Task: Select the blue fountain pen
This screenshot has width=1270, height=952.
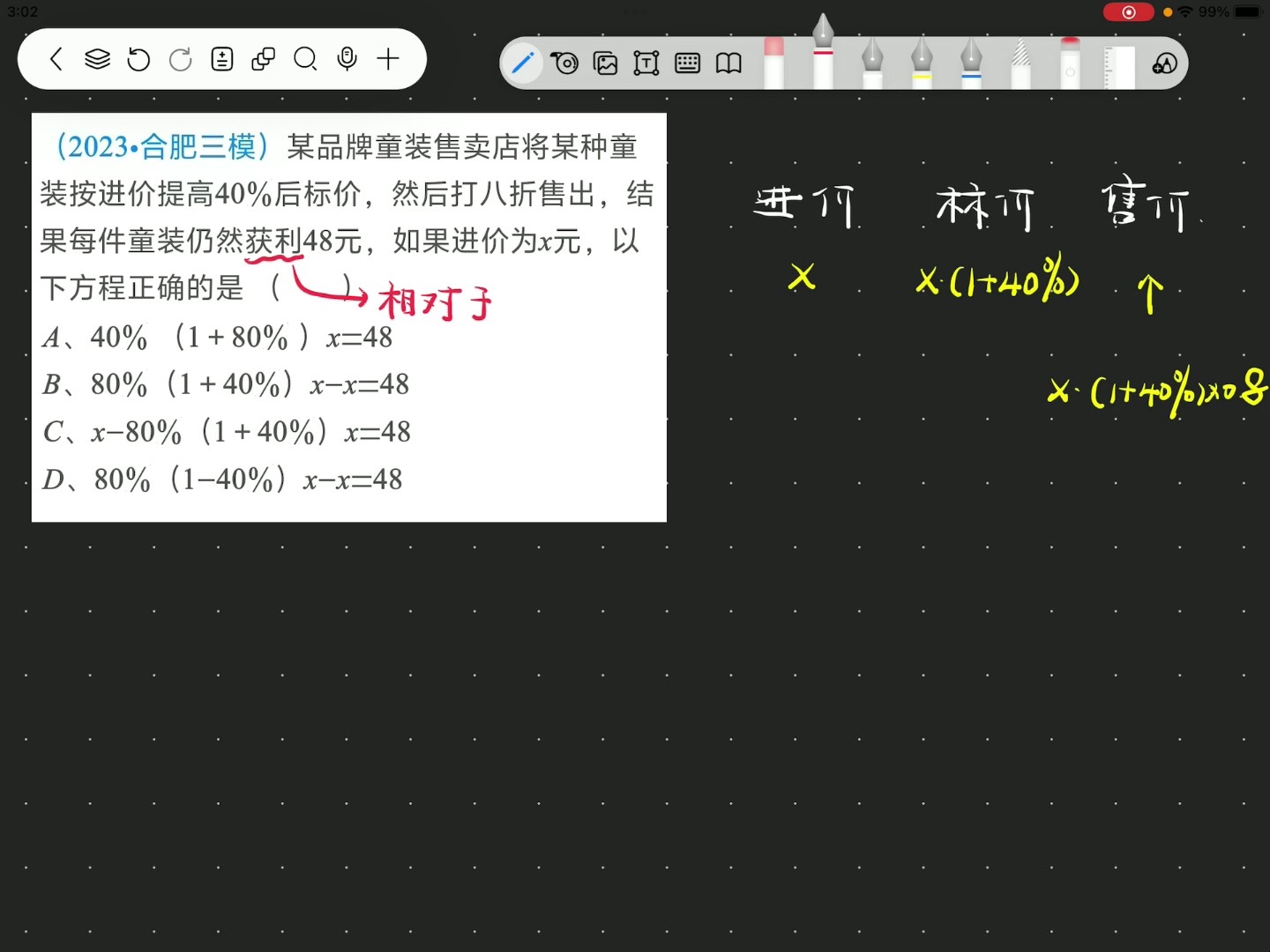Action: tap(971, 62)
